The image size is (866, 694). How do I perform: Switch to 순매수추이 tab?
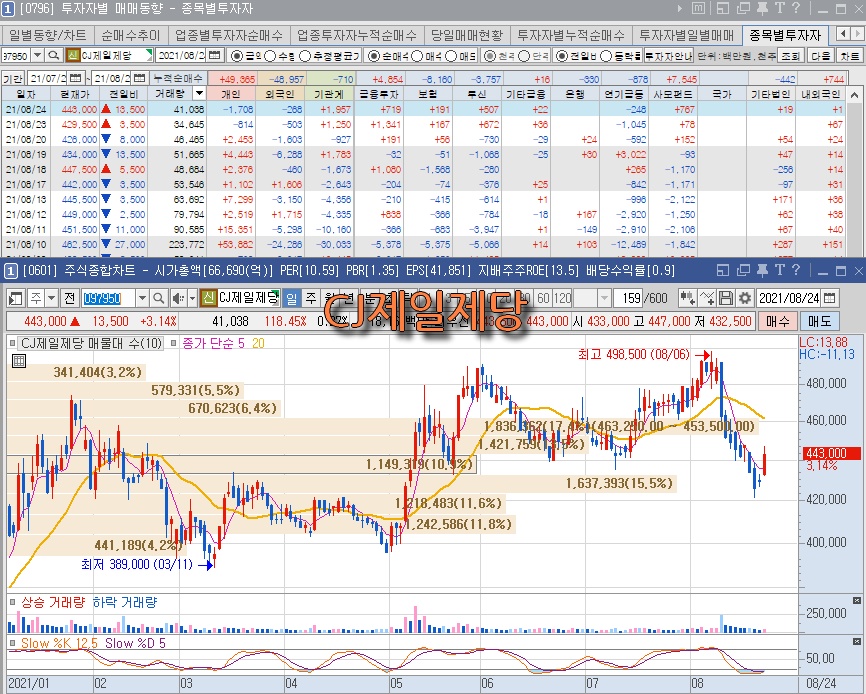point(131,35)
